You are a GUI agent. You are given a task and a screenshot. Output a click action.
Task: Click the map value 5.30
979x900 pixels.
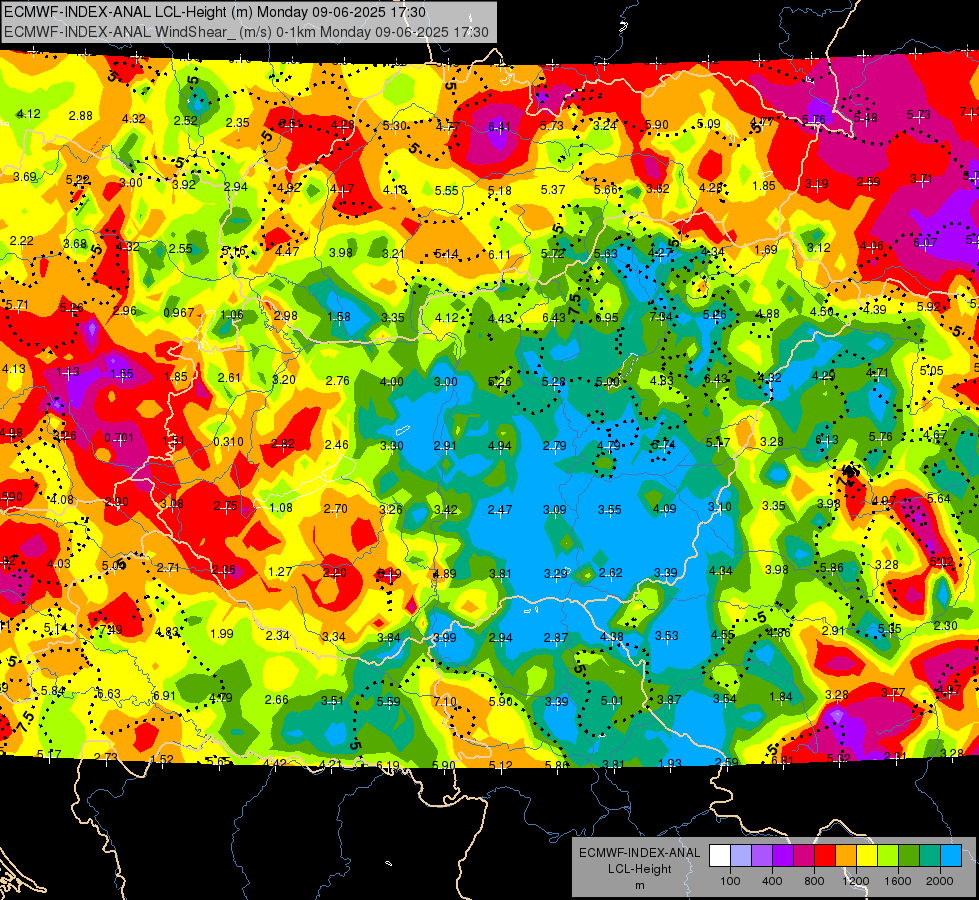tap(394, 126)
